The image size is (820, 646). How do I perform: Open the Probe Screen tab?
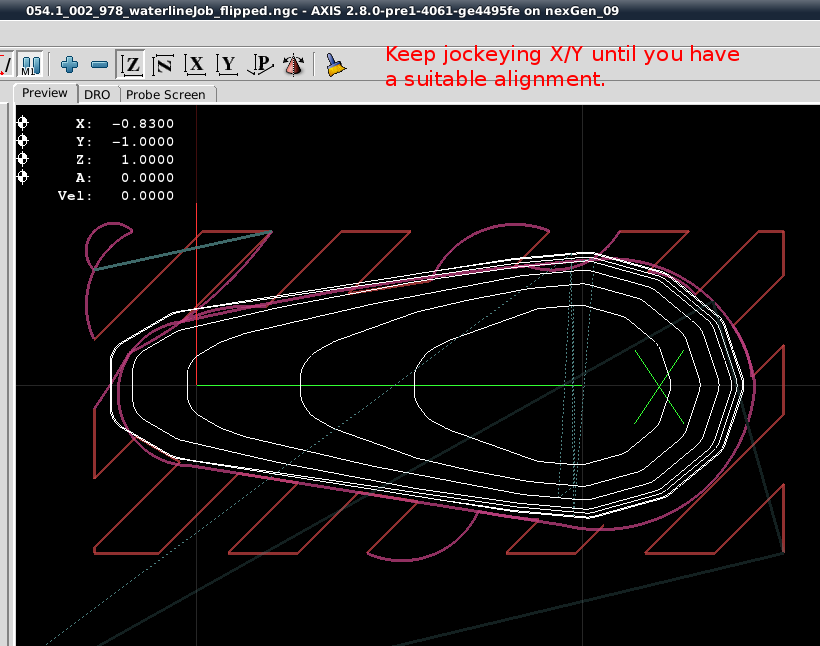(x=165, y=94)
